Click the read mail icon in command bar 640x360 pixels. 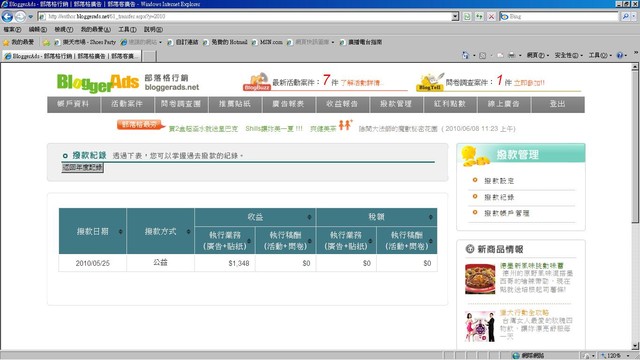point(500,55)
